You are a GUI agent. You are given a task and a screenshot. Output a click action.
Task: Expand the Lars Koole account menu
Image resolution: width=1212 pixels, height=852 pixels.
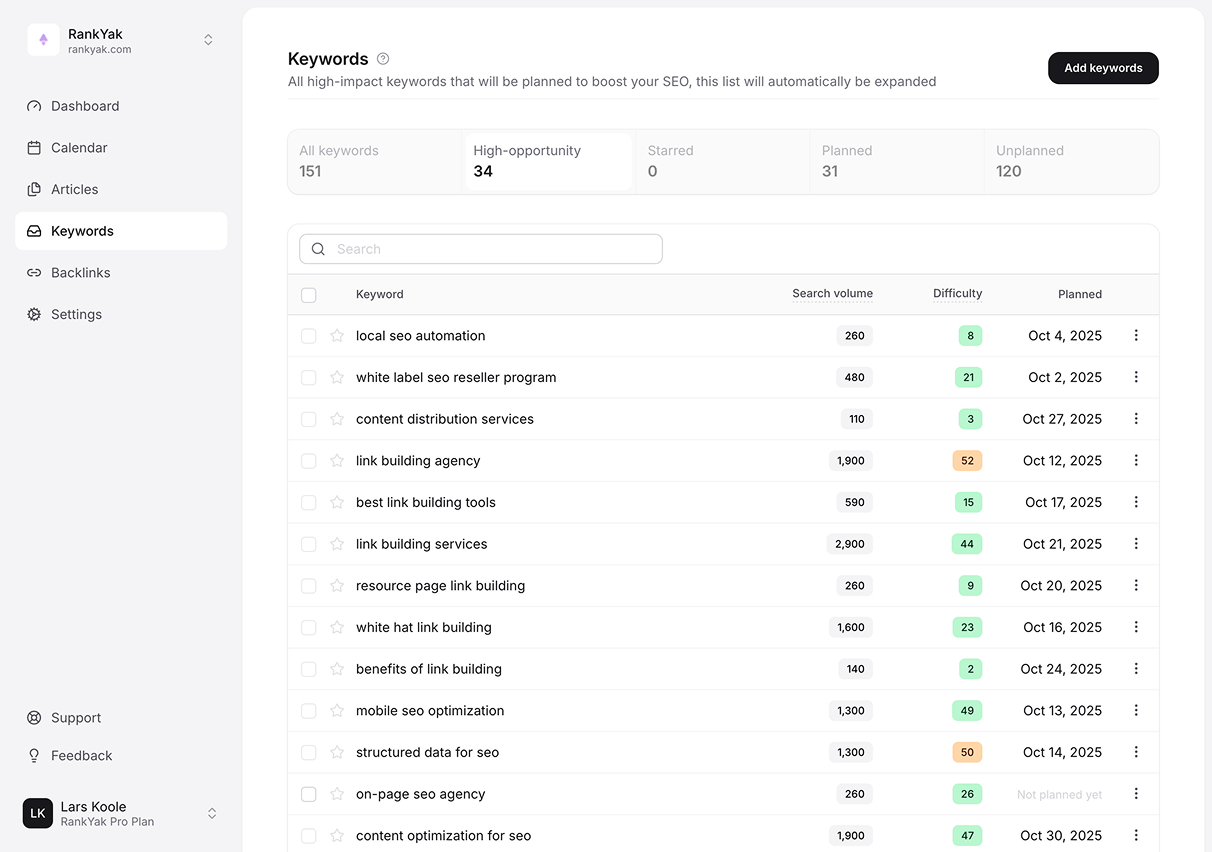point(212,814)
